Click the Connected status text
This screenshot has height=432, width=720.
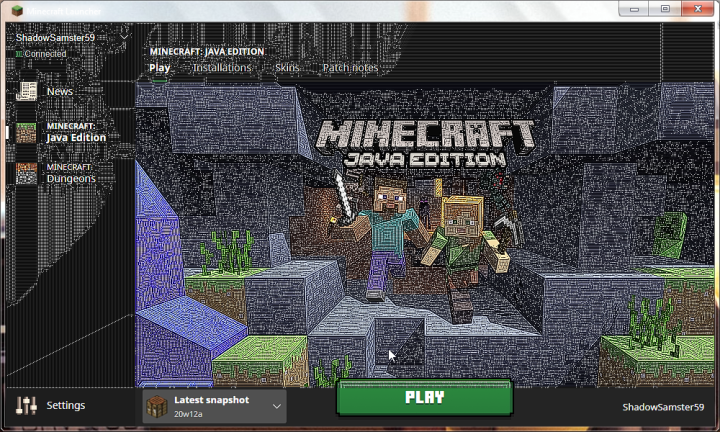point(45,54)
